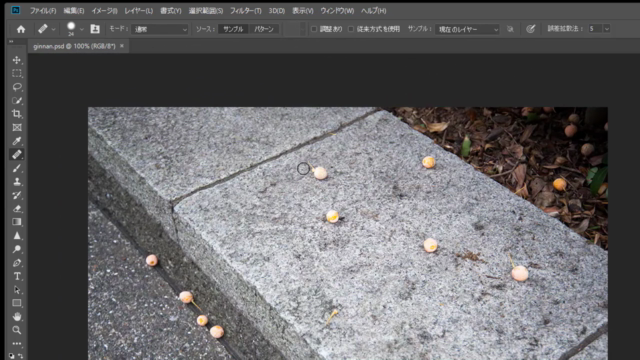This screenshot has height=360, width=640.
Task: Select the Path Selection arrow tool
Action: point(17,290)
